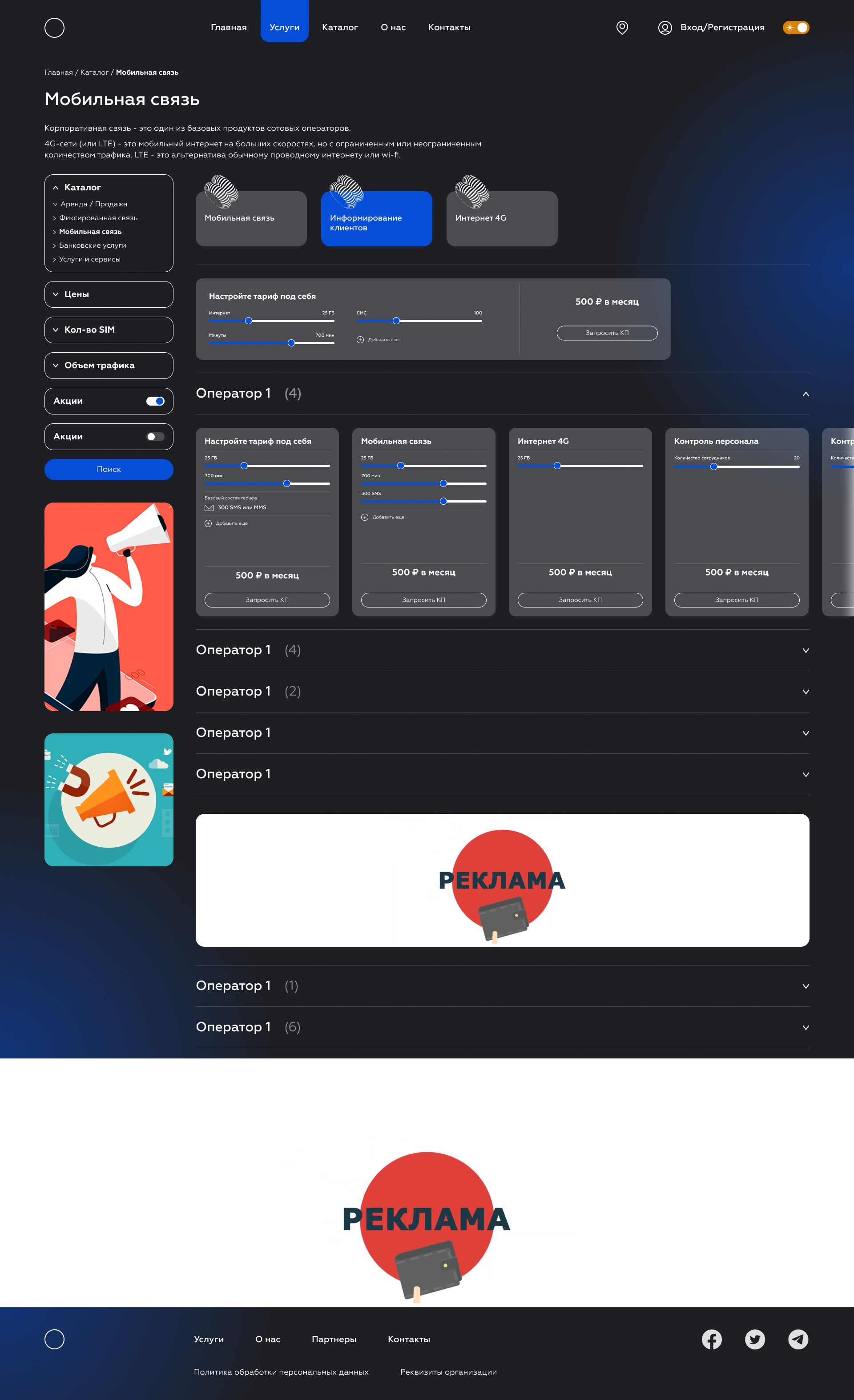Switch the light/dark theme toggle in the header
The image size is (854, 1400).
(796, 27)
